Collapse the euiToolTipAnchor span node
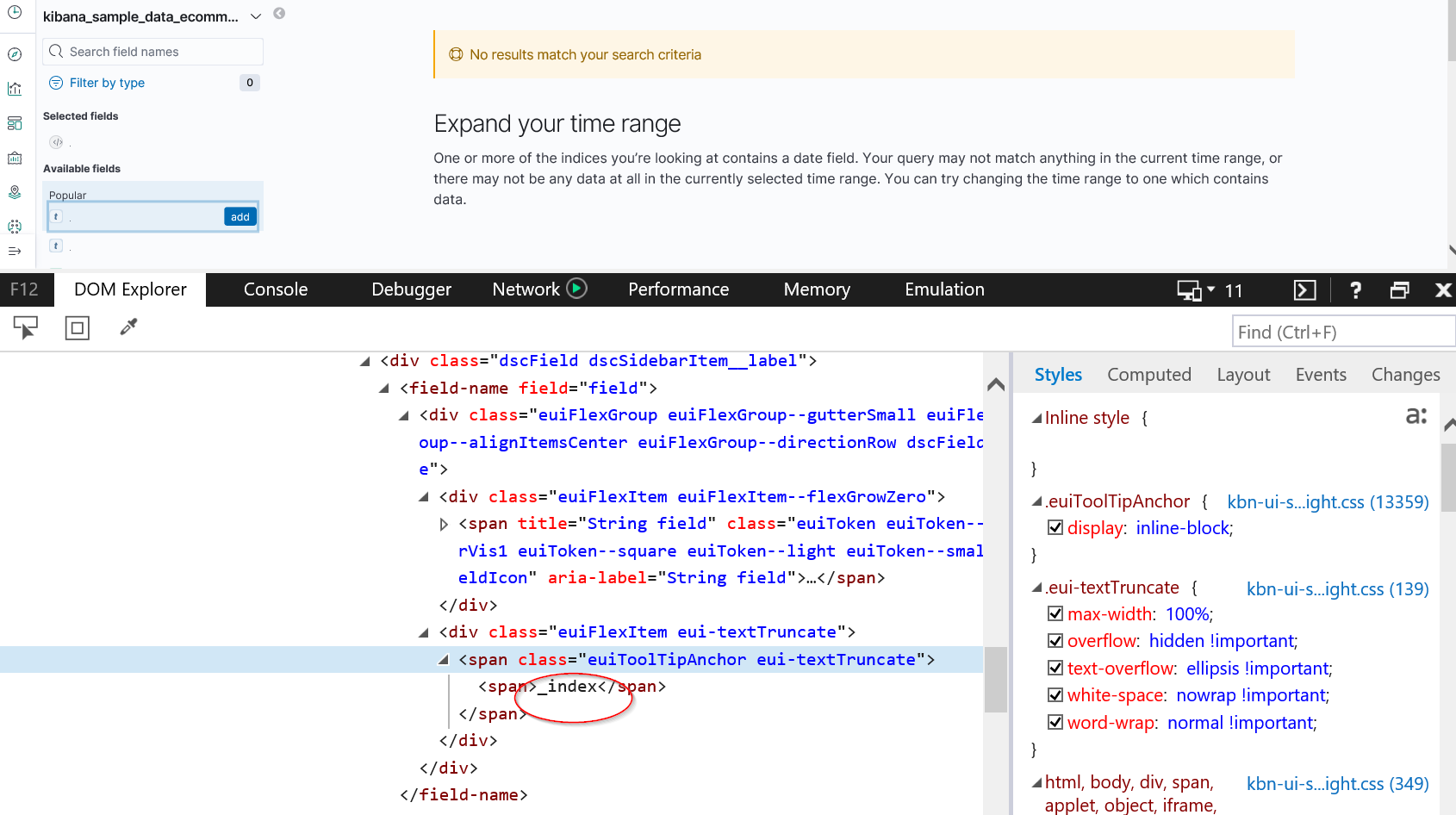 coord(443,659)
